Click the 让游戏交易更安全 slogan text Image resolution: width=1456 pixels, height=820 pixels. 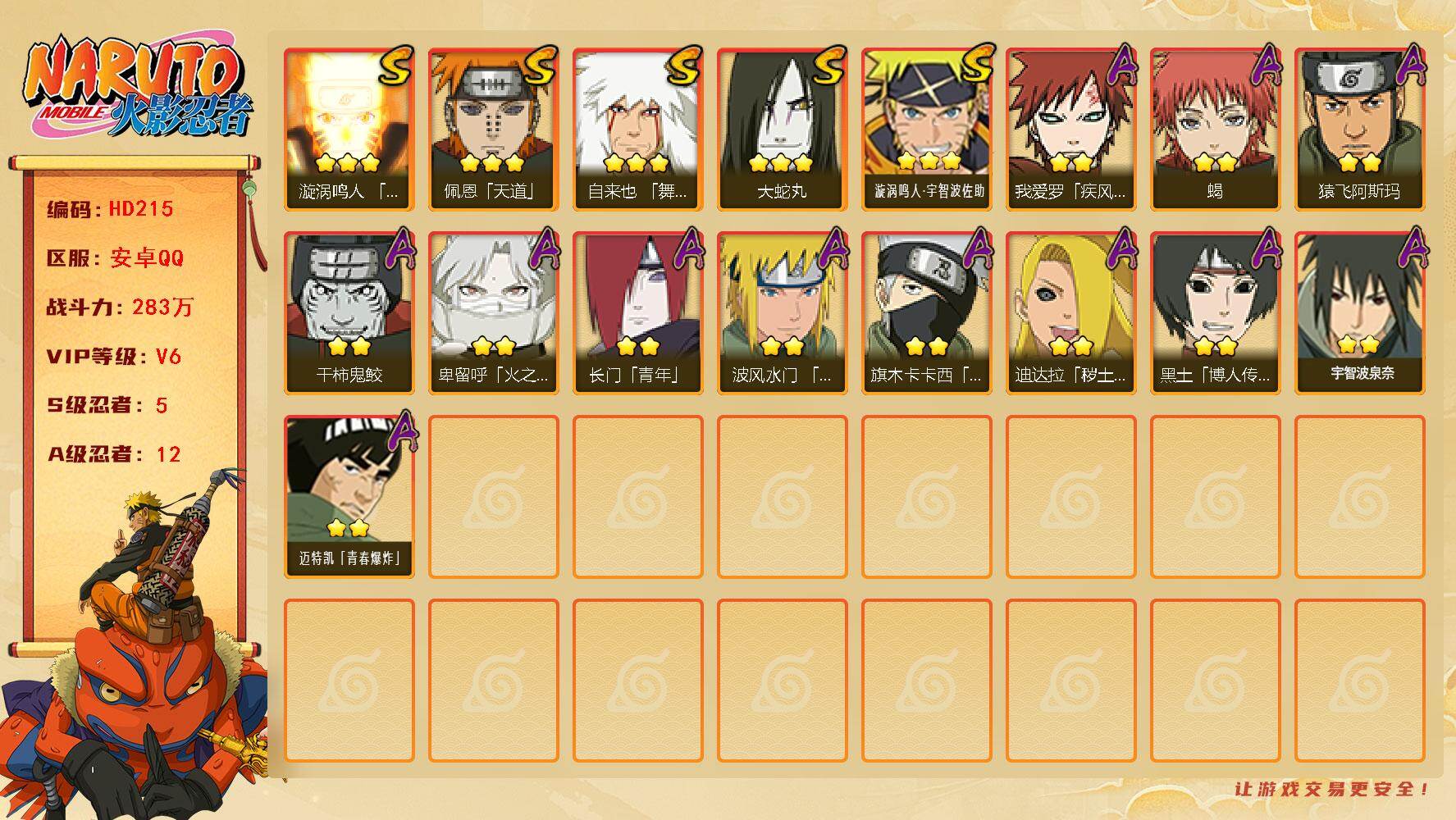pos(1332,789)
